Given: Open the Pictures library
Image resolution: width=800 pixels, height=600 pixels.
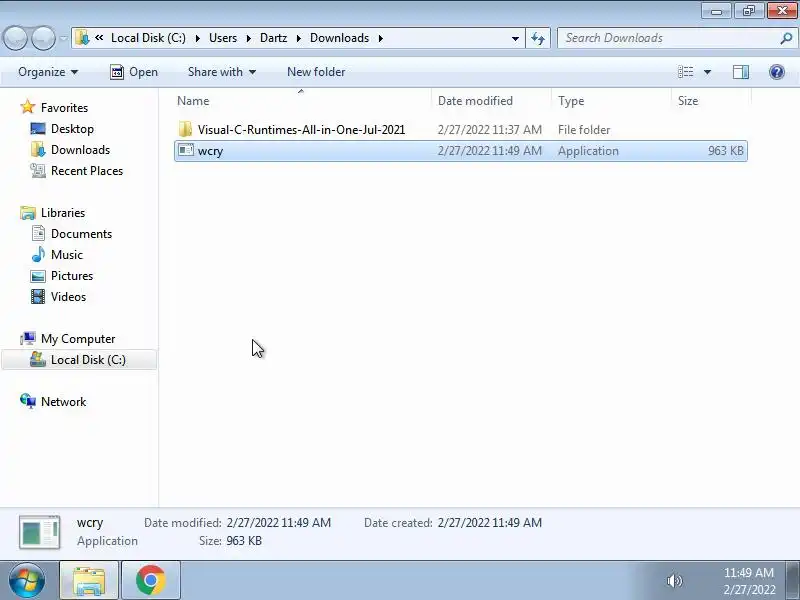Looking at the screenshot, I should point(72,276).
